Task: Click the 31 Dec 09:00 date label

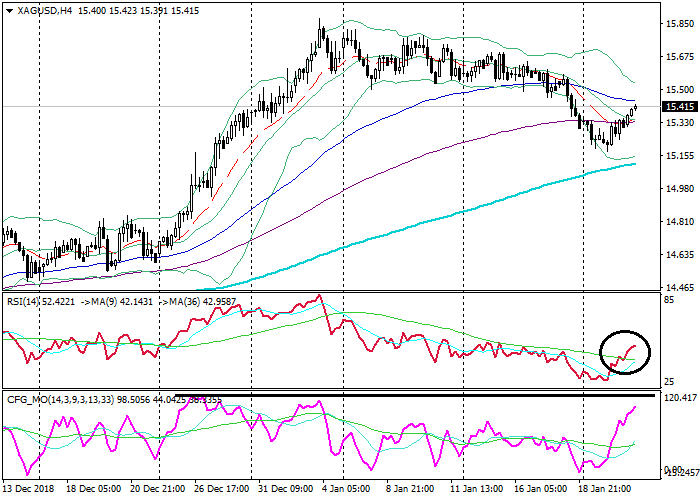Action: pos(284,490)
